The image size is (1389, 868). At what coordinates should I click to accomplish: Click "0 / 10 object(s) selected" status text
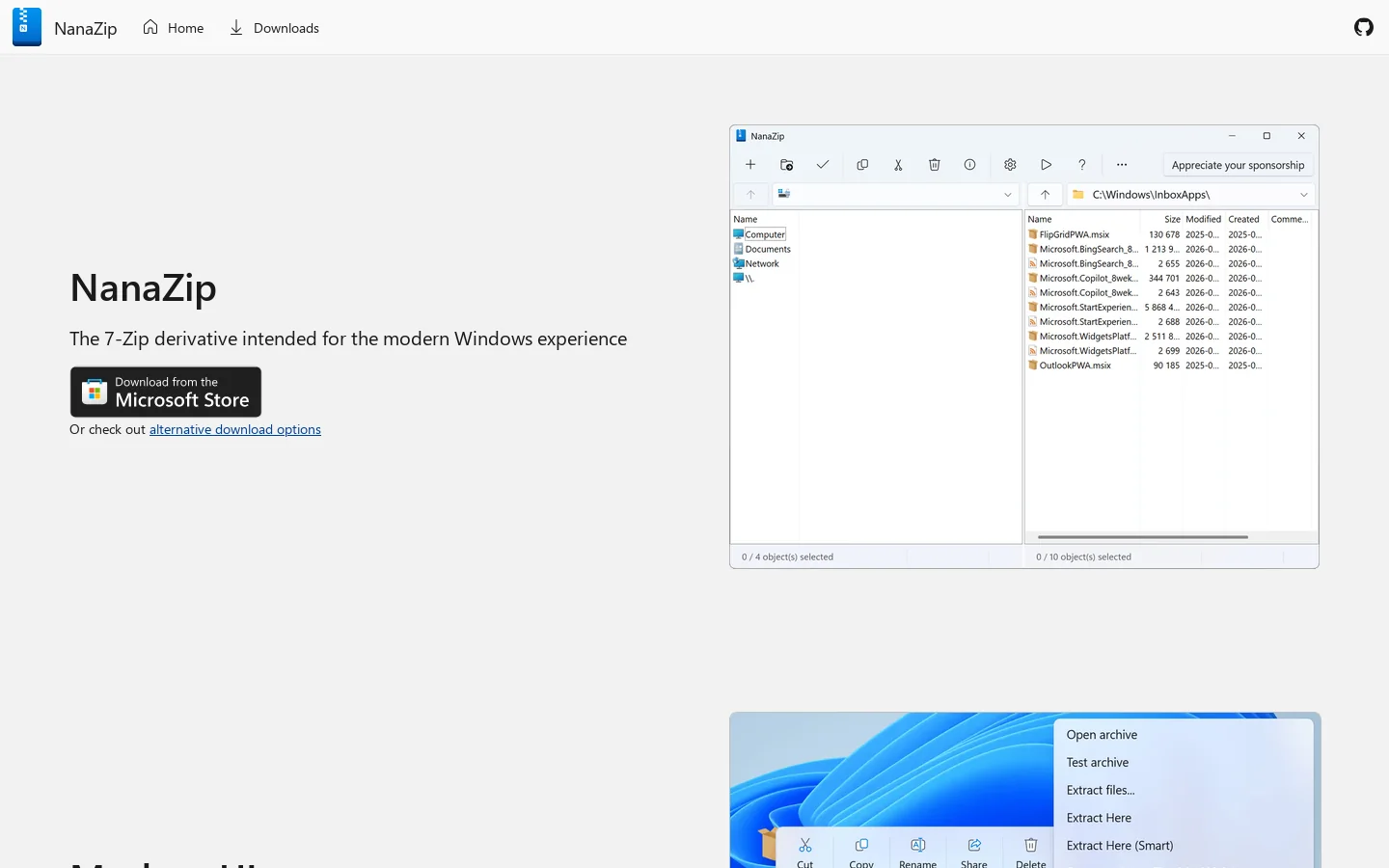(x=1083, y=557)
